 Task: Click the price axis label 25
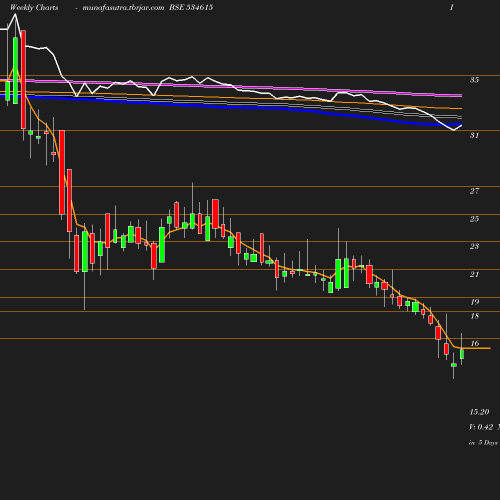pos(474,219)
